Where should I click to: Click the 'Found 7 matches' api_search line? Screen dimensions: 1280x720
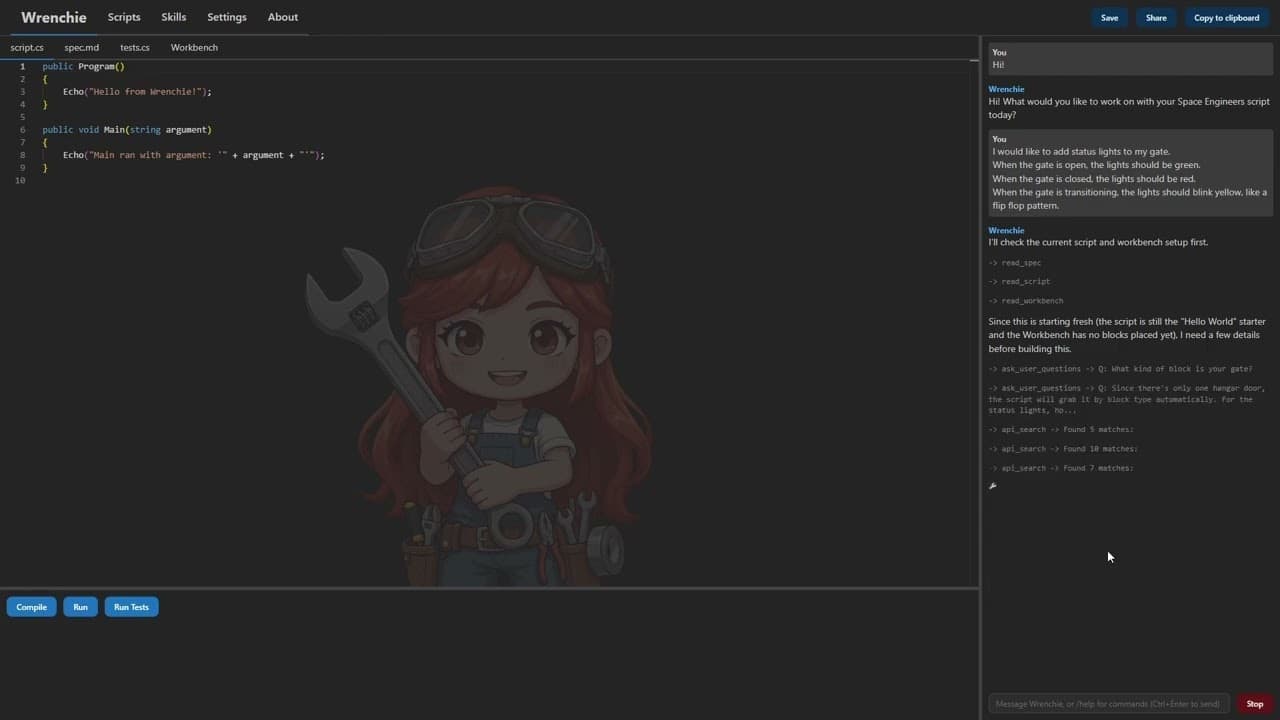(1061, 467)
